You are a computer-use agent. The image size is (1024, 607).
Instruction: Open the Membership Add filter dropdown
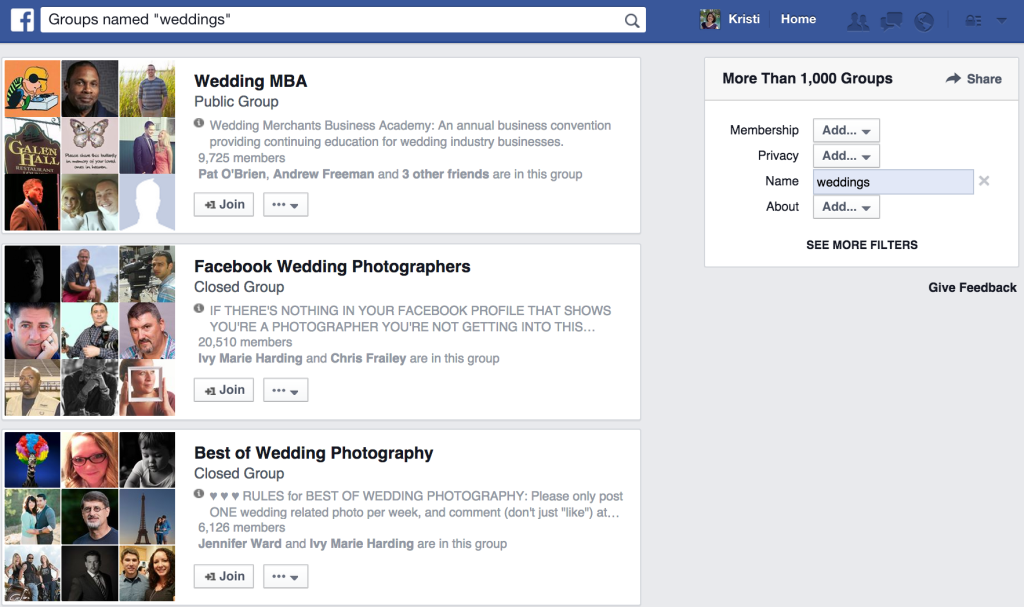pos(846,129)
